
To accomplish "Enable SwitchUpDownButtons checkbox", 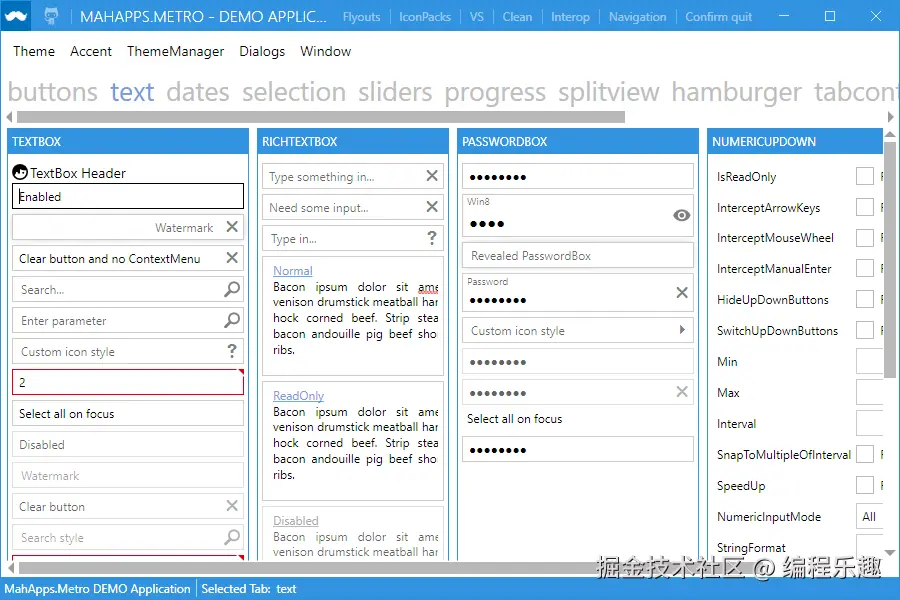I will pos(864,330).
